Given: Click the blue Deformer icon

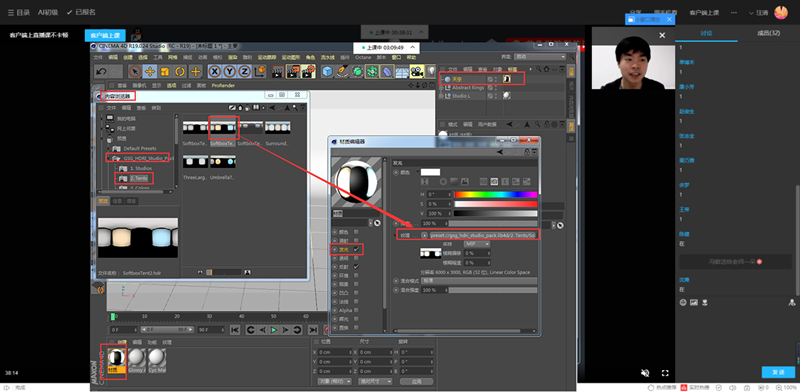Looking at the screenshot, I should pos(387,71).
